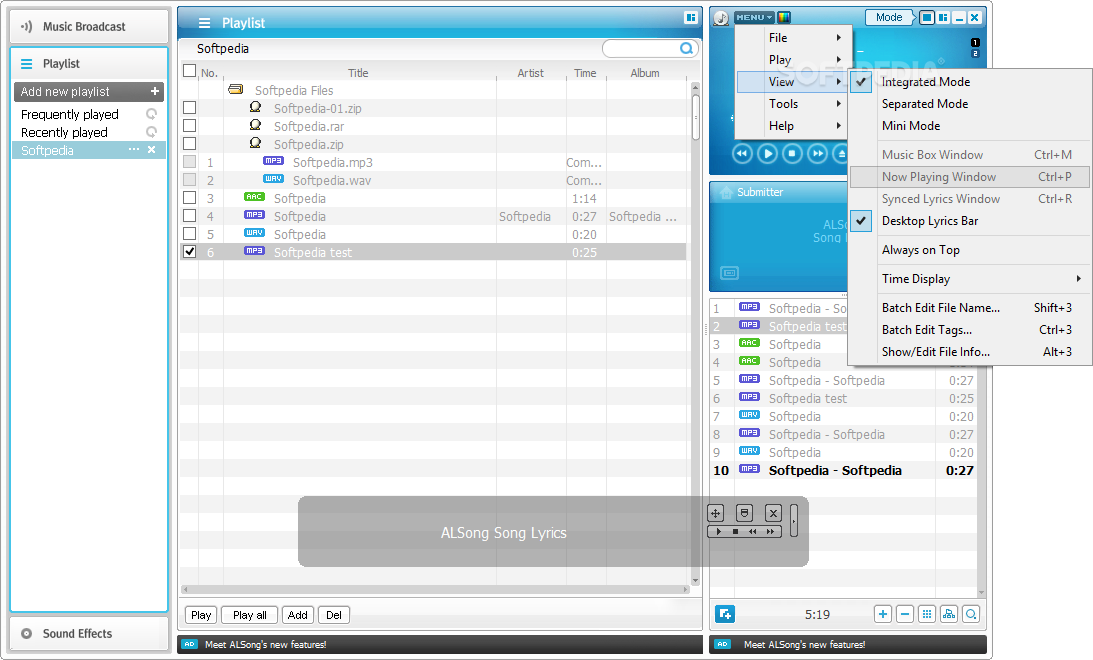Image resolution: width=1093 pixels, height=660 pixels.
Task: Toggle the Desktop Lyrics Bar menu option
Action: pos(970,221)
